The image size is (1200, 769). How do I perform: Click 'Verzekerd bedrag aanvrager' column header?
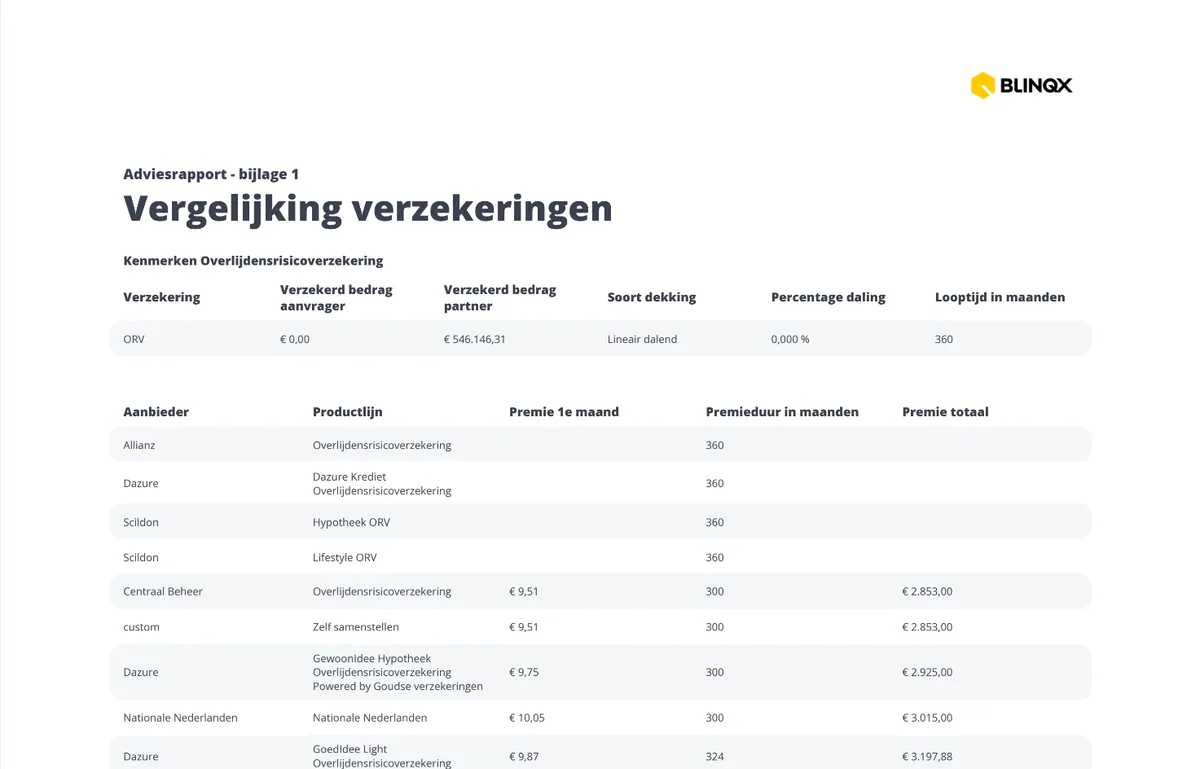point(336,297)
